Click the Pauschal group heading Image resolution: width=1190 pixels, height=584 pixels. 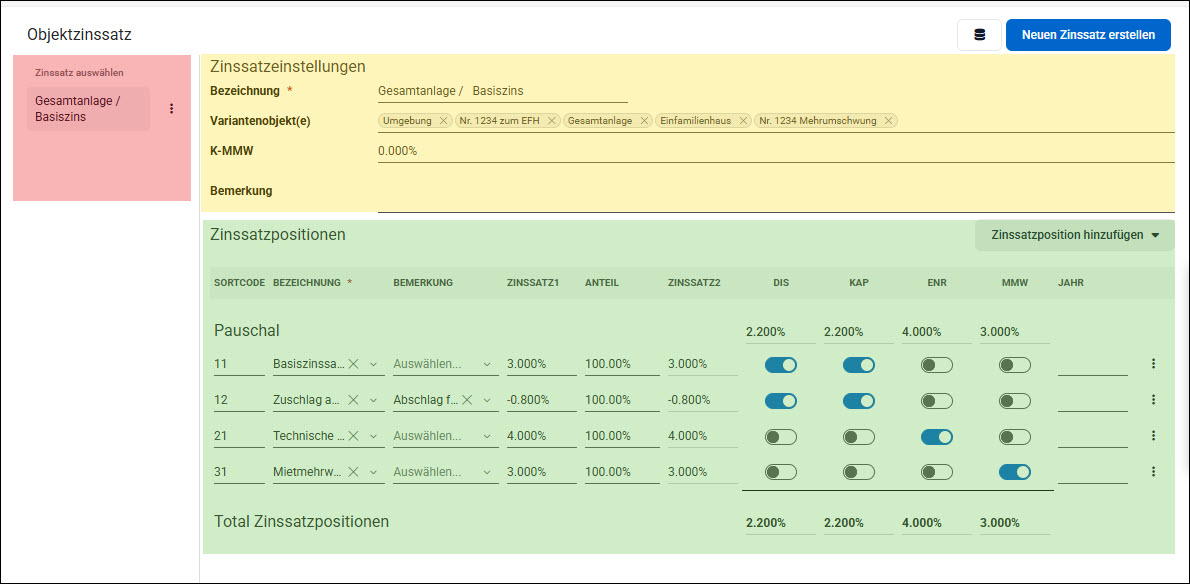click(247, 331)
